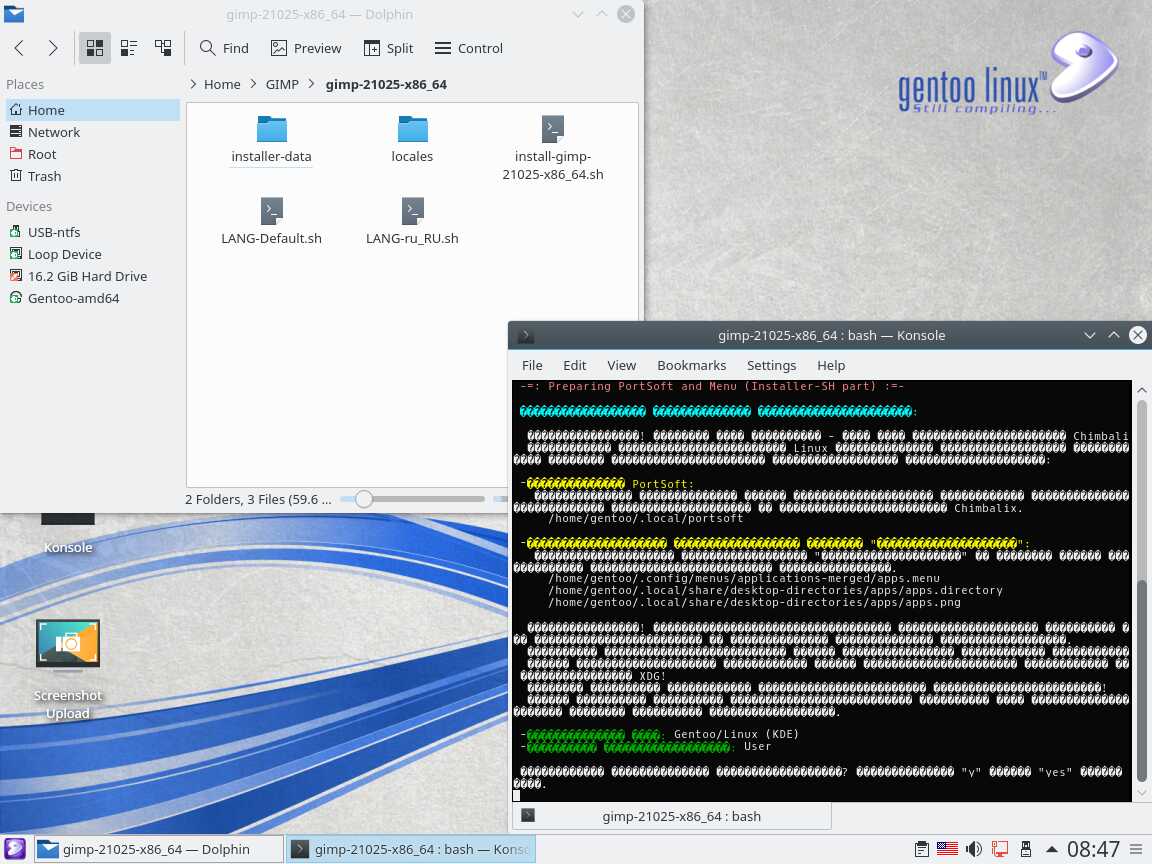Expand the arrow before Home breadcrumb
Viewport: 1152px width, 864px height.
[x=193, y=84]
